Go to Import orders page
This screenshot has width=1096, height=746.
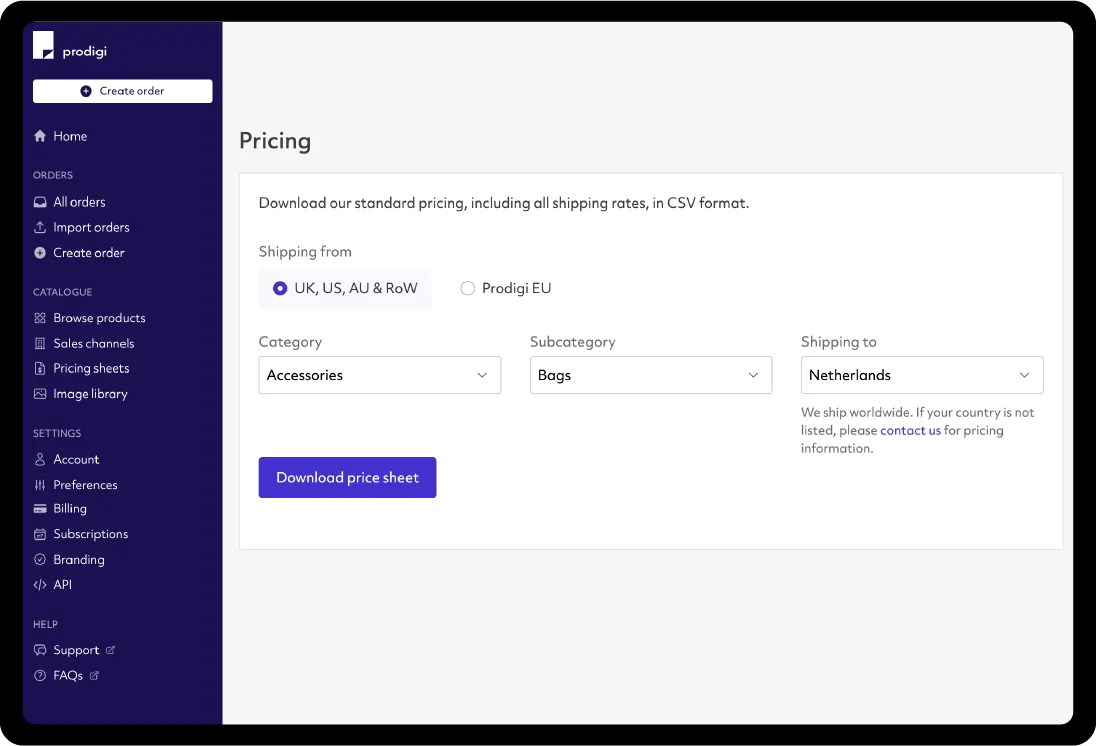click(x=82, y=227)
